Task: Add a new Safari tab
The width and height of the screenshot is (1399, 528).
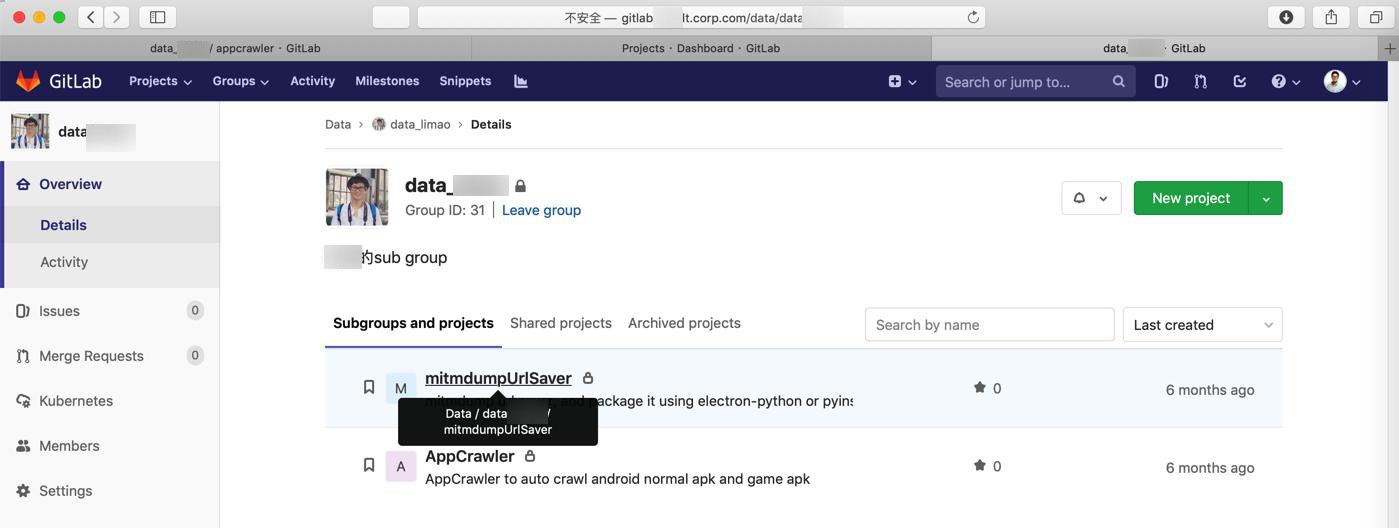Action: (x=1389, y=48)
